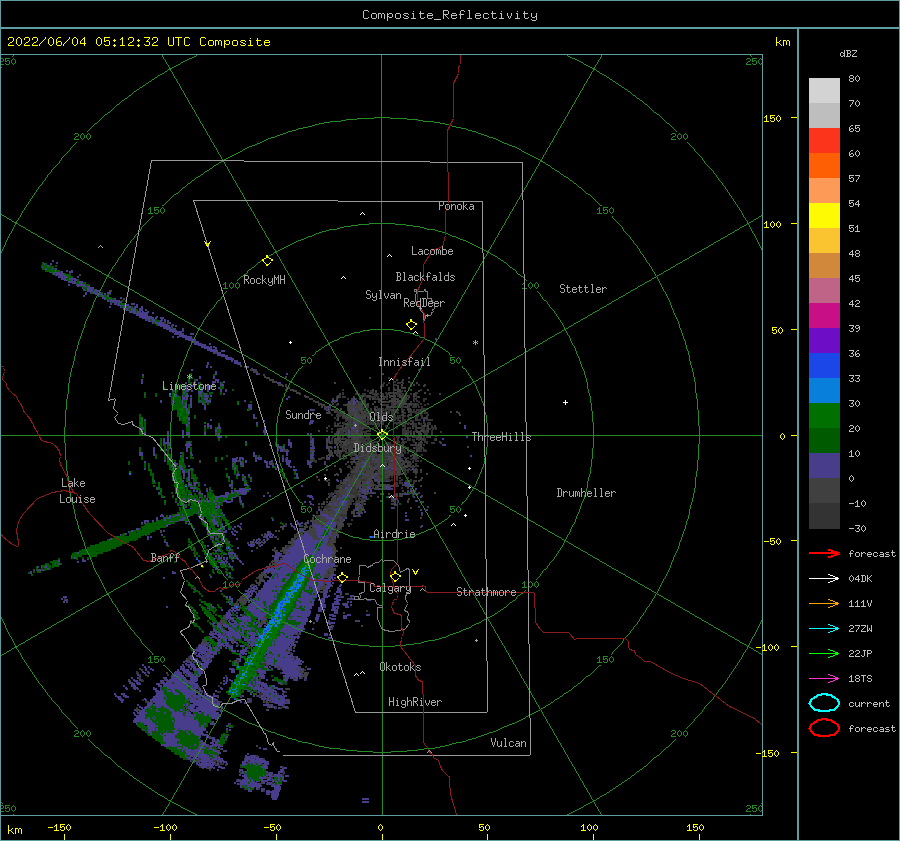
Task: Click the Olds label
Action: click(x=381, y=417)
